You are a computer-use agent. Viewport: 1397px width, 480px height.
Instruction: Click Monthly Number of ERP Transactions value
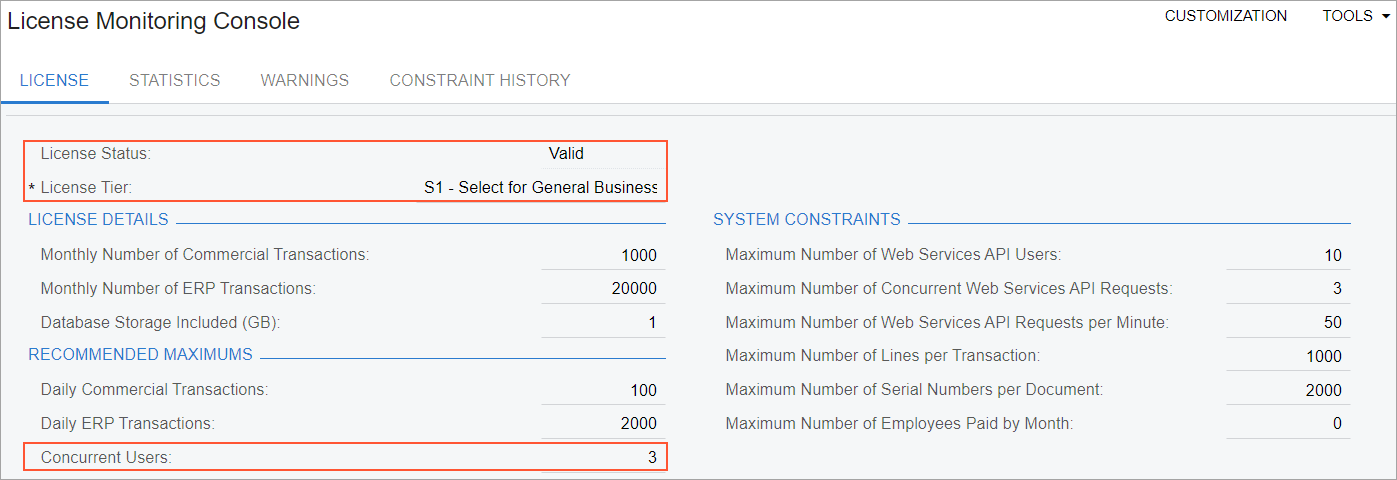pyautogui.click(x=602, y=289)
